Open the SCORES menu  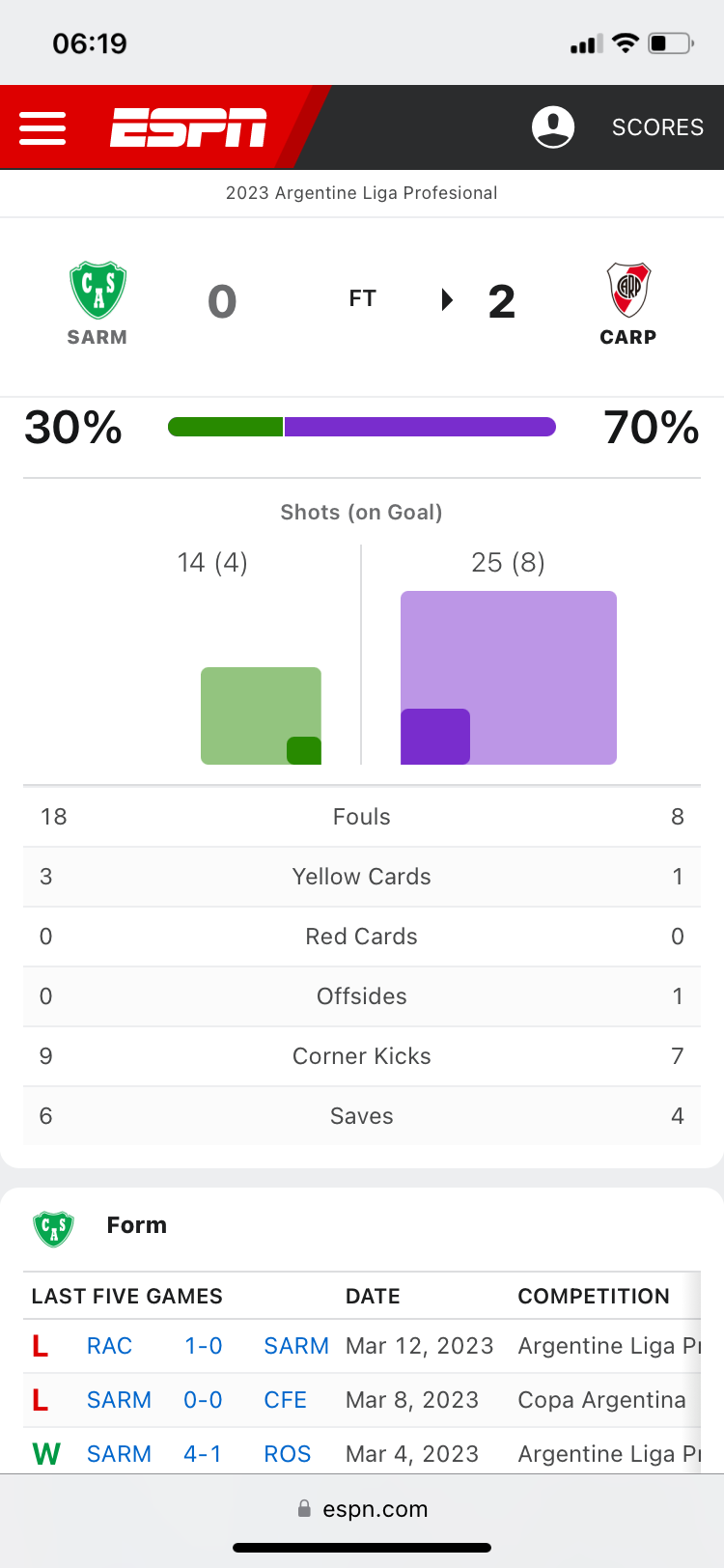pos(657,127)
